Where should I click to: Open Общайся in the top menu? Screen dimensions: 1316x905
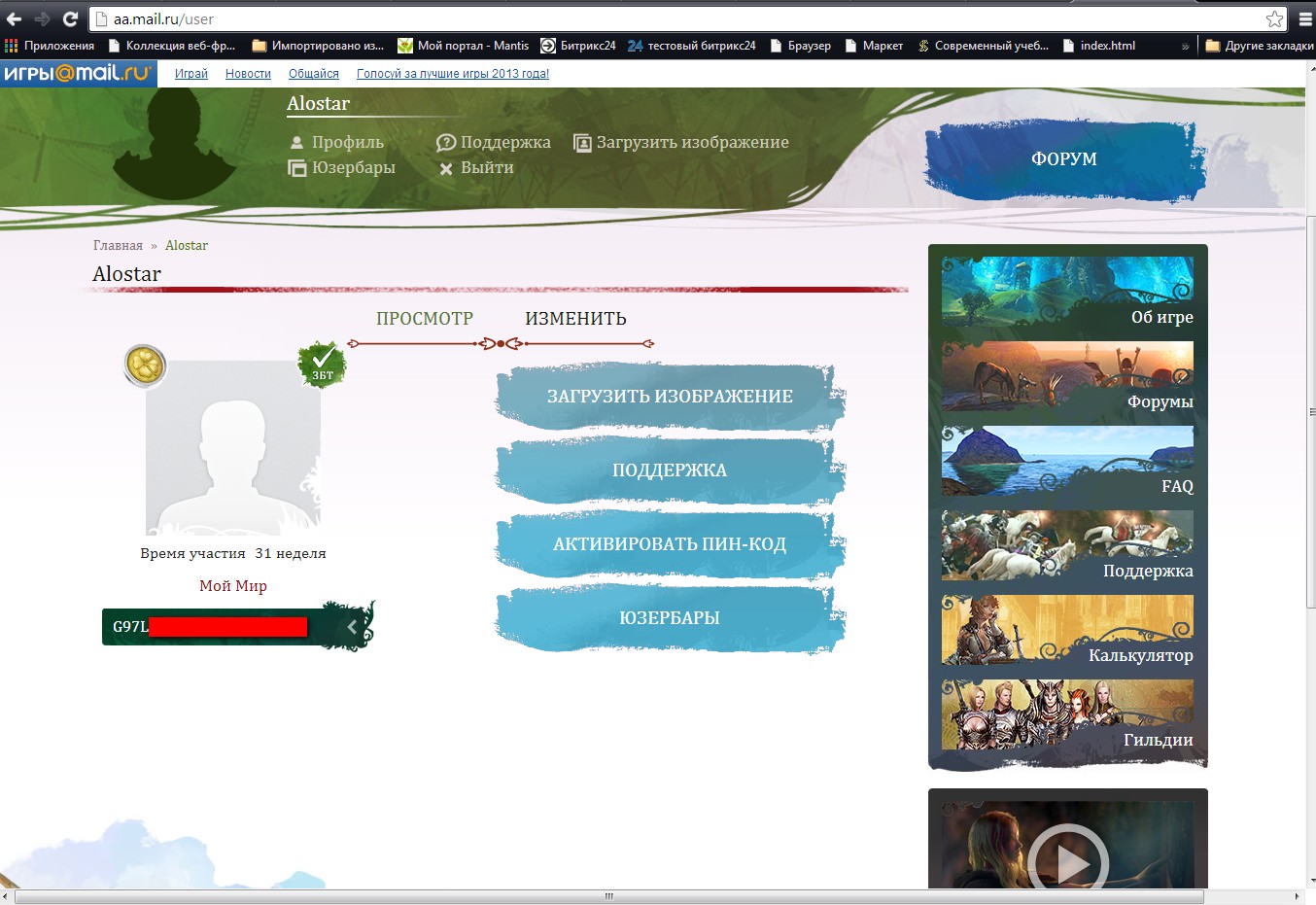point(314,74)
